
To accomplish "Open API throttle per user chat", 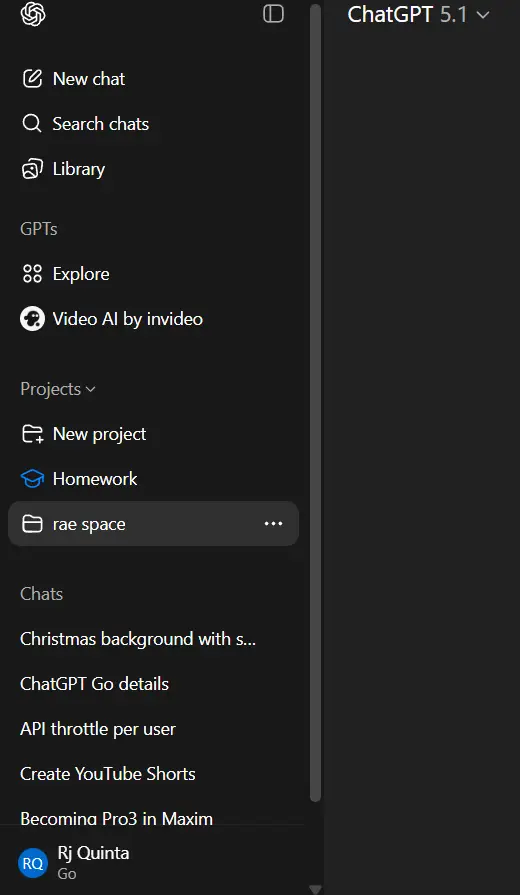I will click(x=153, y=729).
